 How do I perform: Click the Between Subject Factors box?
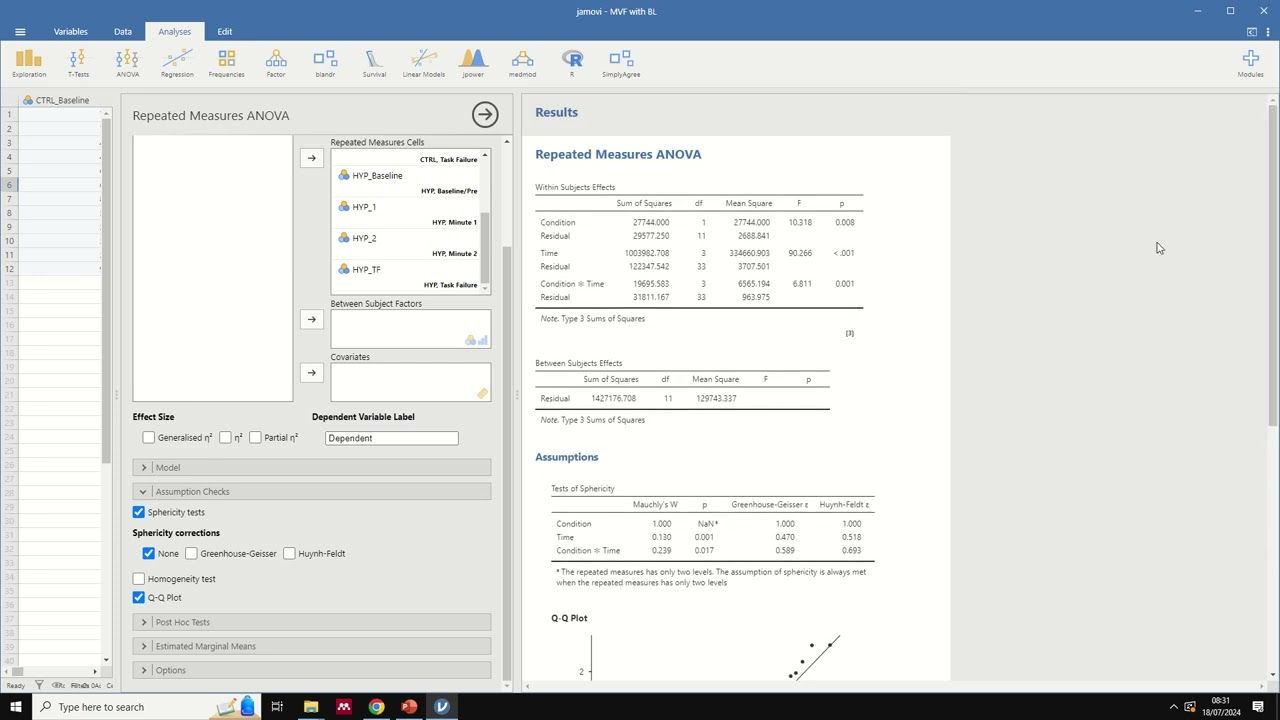pos(411,329)
